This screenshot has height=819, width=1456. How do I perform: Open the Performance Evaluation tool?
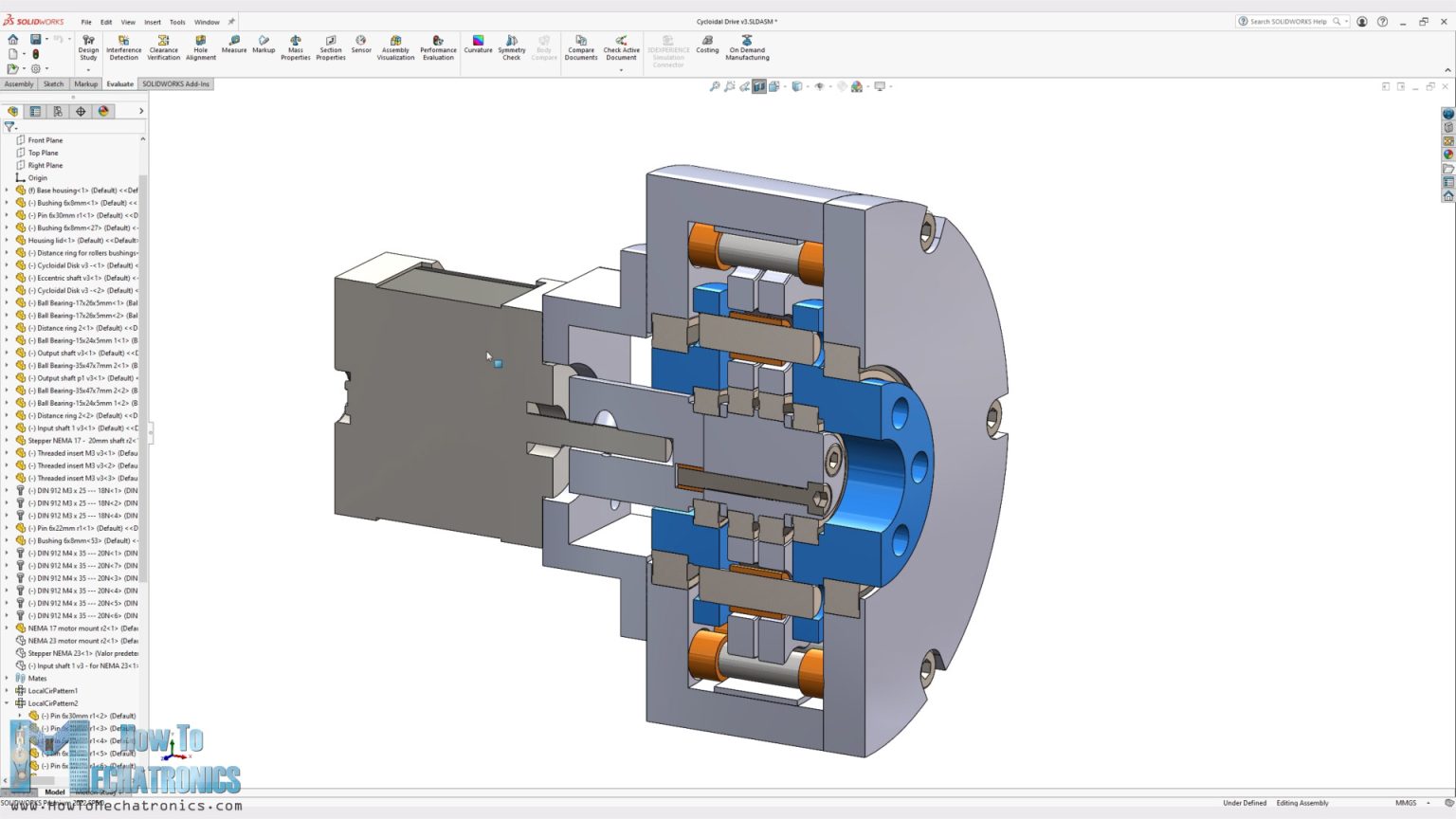438,47
